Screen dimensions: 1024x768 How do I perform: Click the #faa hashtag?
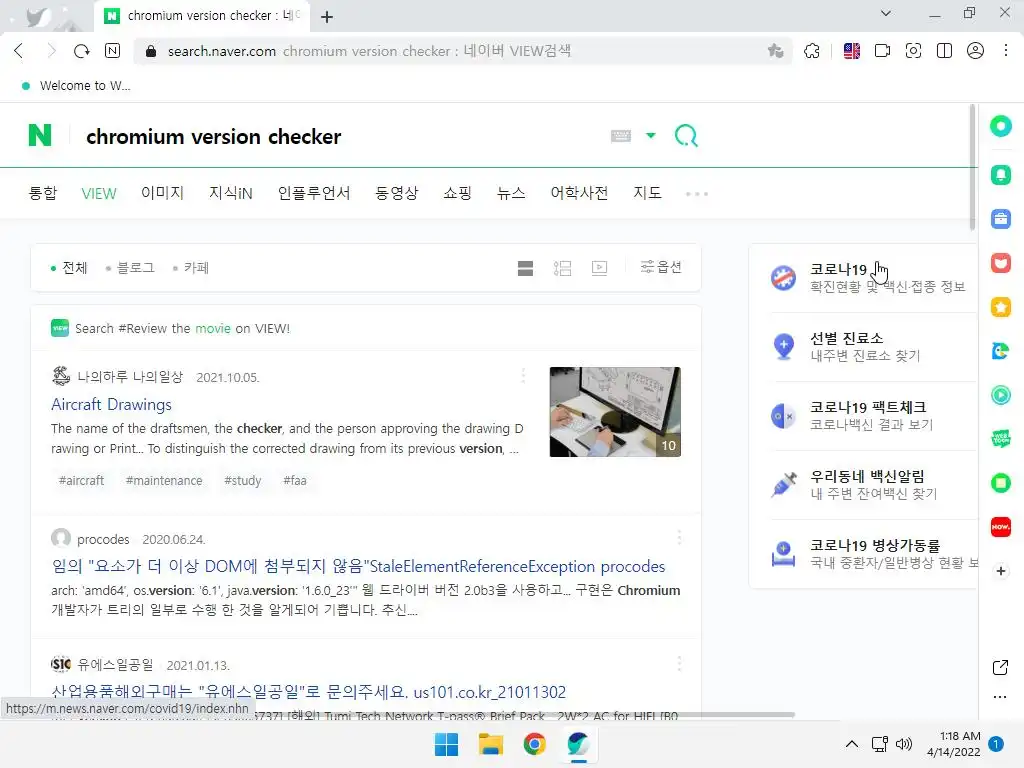tap(295, 481)
